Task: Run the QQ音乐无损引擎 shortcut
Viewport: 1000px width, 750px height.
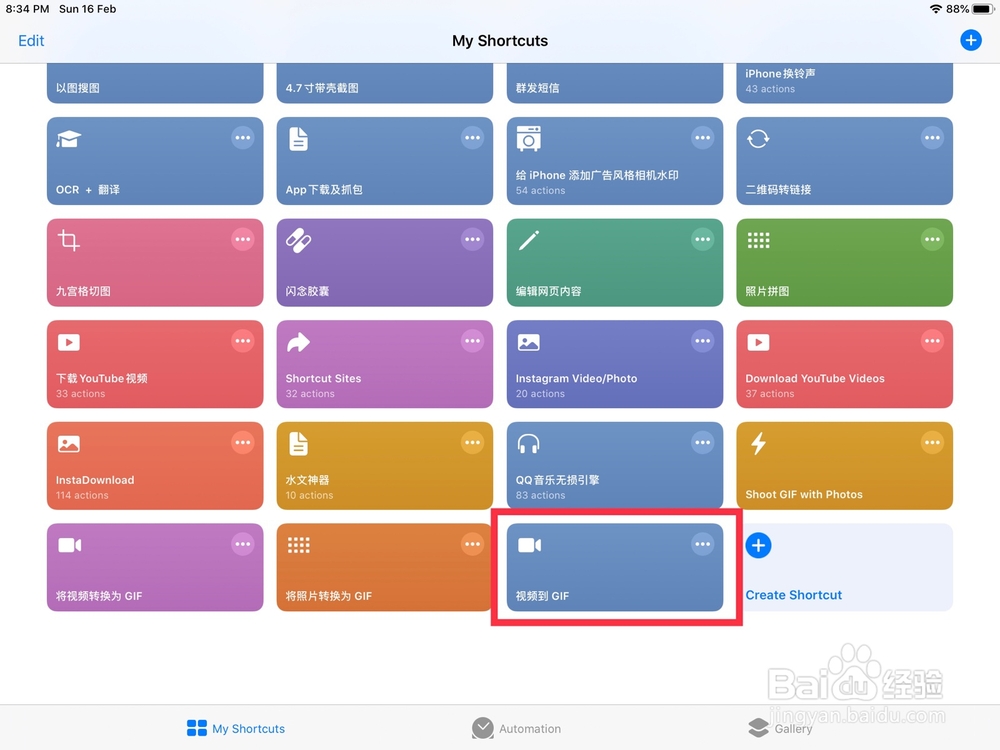Action: point(615,466)
